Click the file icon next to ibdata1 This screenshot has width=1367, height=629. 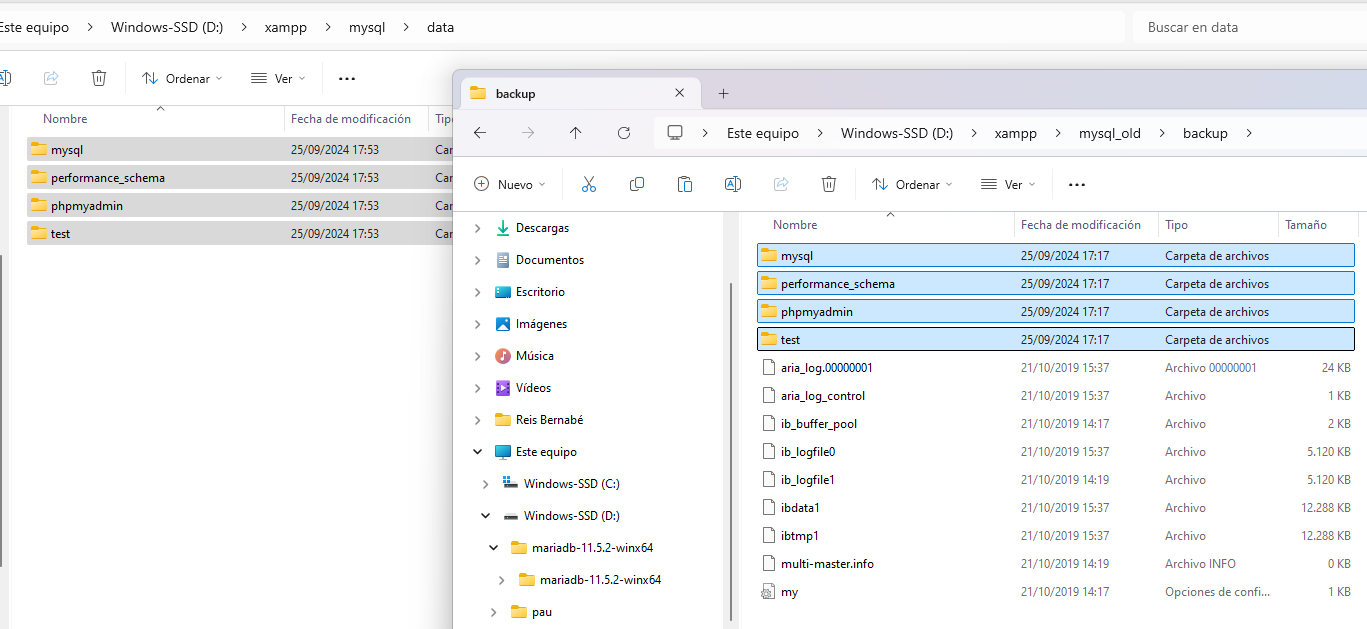(x=768, y=508)
